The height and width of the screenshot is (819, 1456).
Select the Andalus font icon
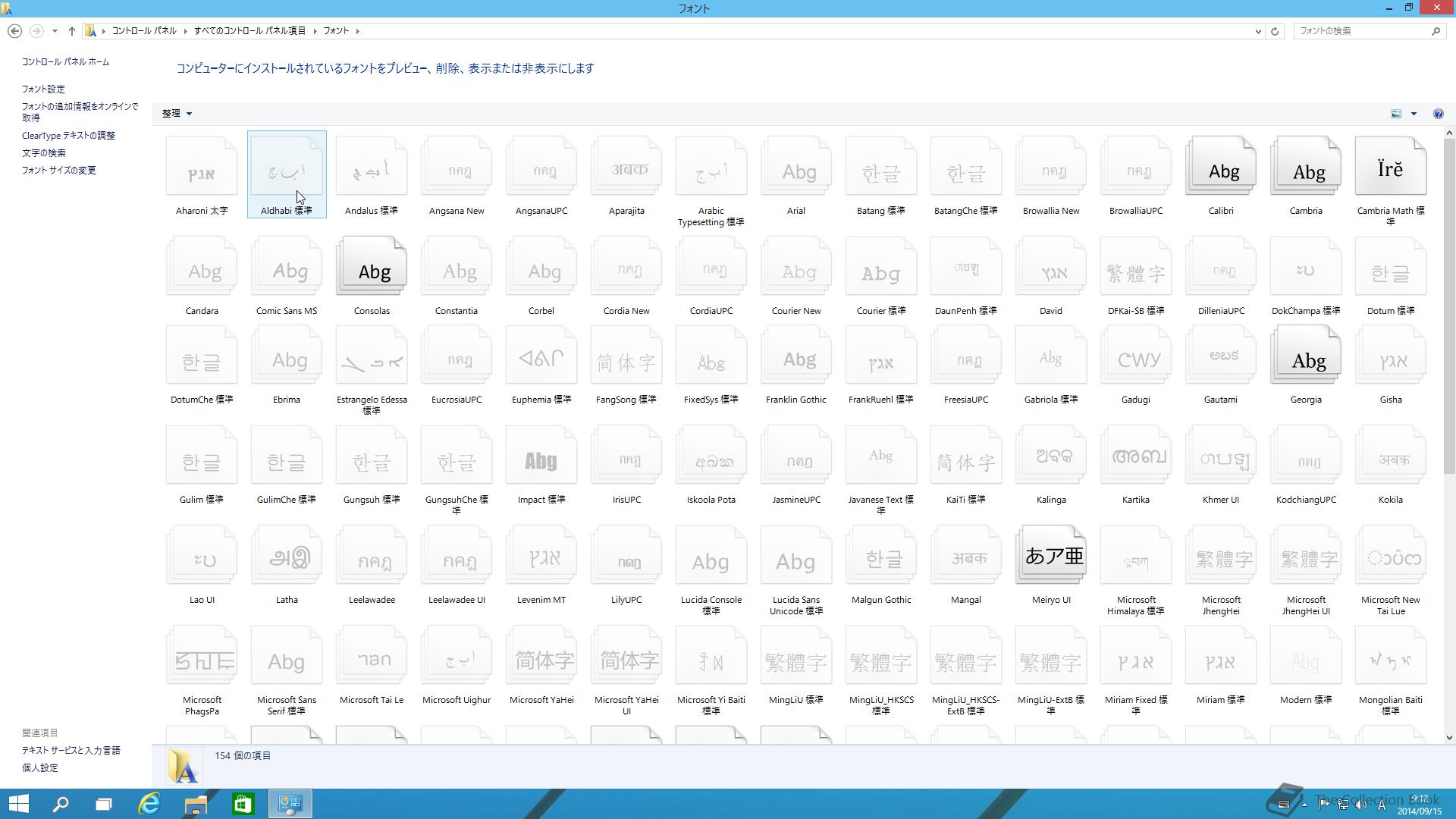(x=372, y=168)
